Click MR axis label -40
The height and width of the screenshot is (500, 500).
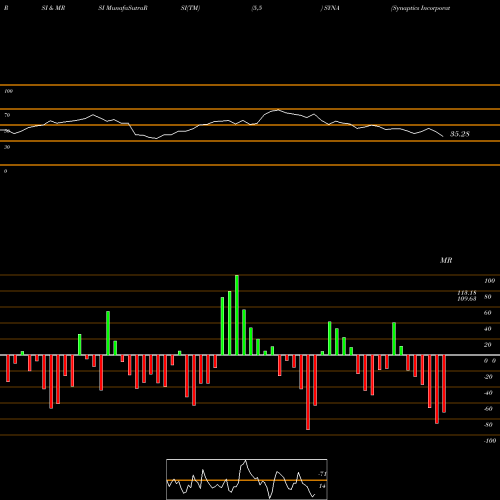coord(488,393)
